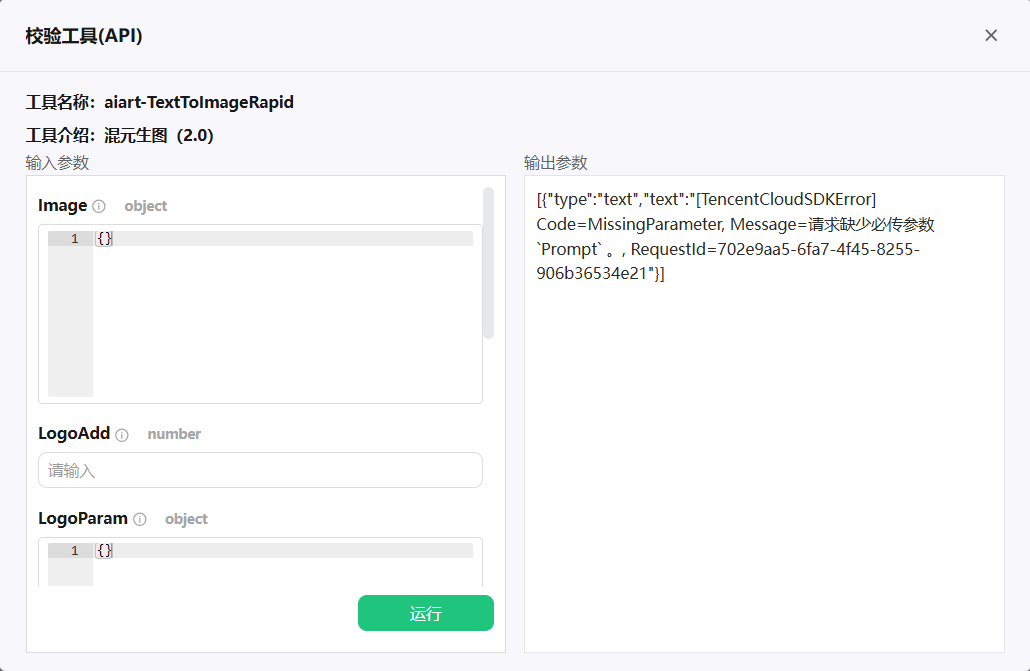Click the input parameters panel scrollbar
The height and width of the screenshot is (671, 1030).
click(488, 263)
